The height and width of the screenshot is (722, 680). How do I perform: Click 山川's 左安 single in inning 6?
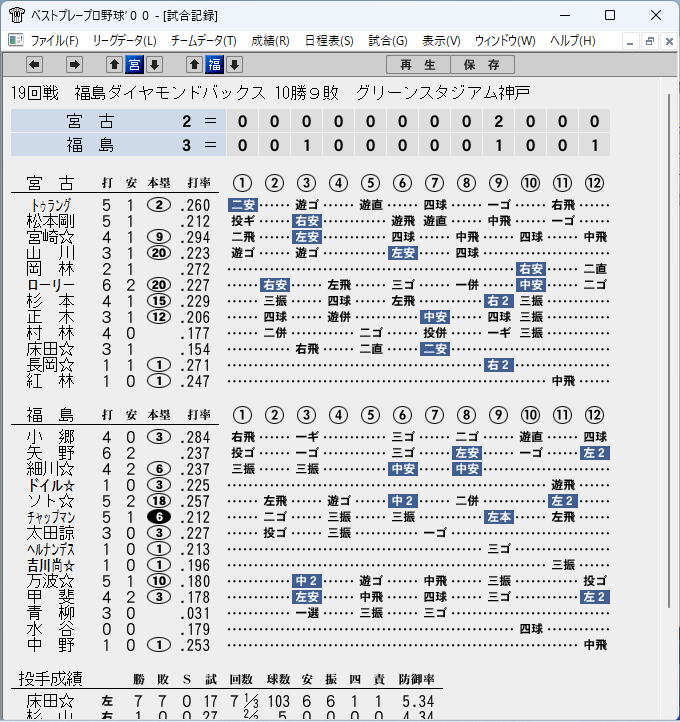click(403, 253)
